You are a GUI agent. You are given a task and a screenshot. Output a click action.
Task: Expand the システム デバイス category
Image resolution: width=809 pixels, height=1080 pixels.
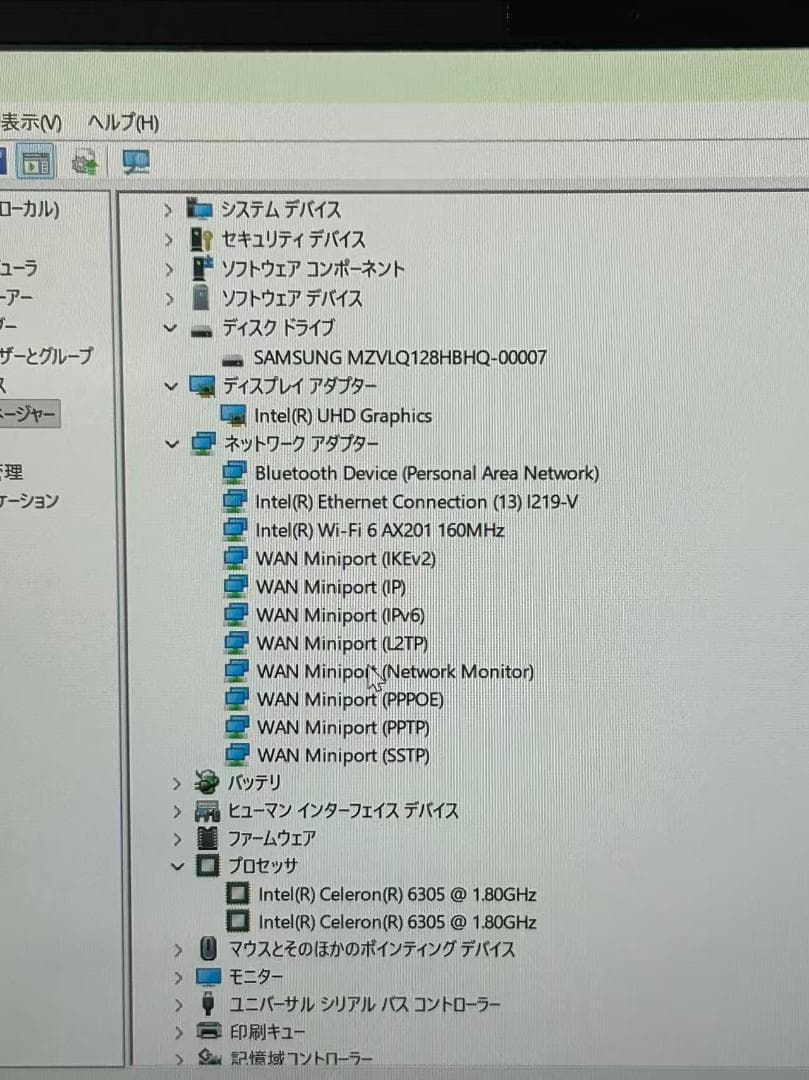(168, 210)
